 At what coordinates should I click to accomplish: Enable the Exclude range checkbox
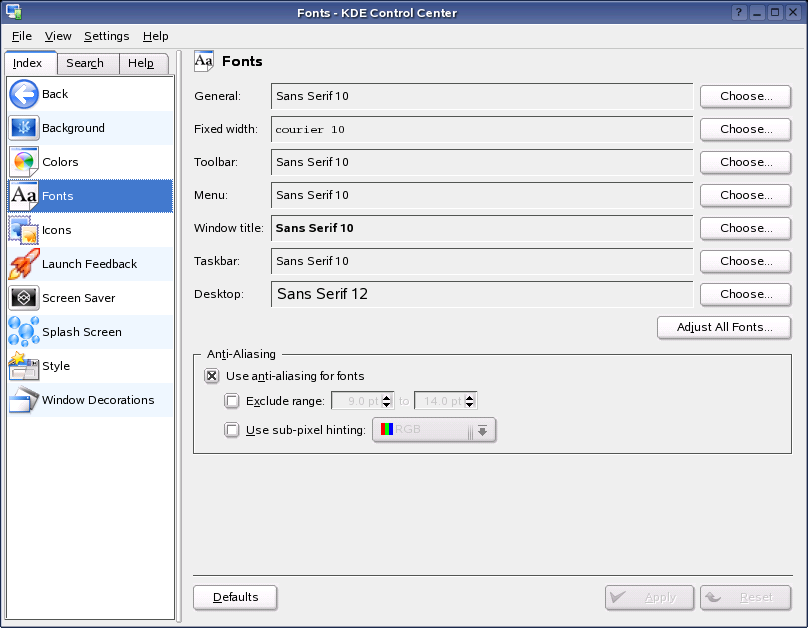[x=232, y=401]
